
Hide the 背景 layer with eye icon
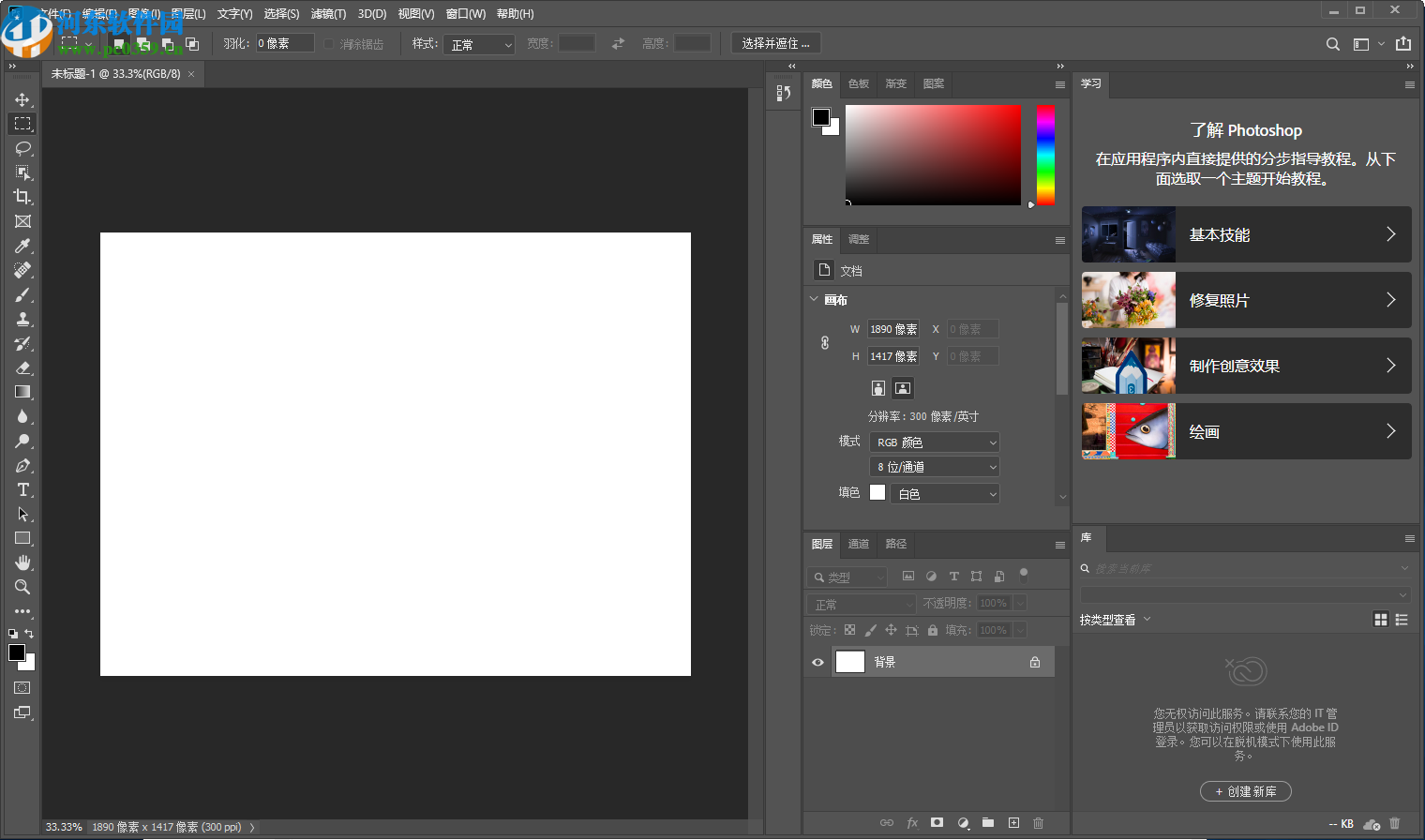point(817,662)
